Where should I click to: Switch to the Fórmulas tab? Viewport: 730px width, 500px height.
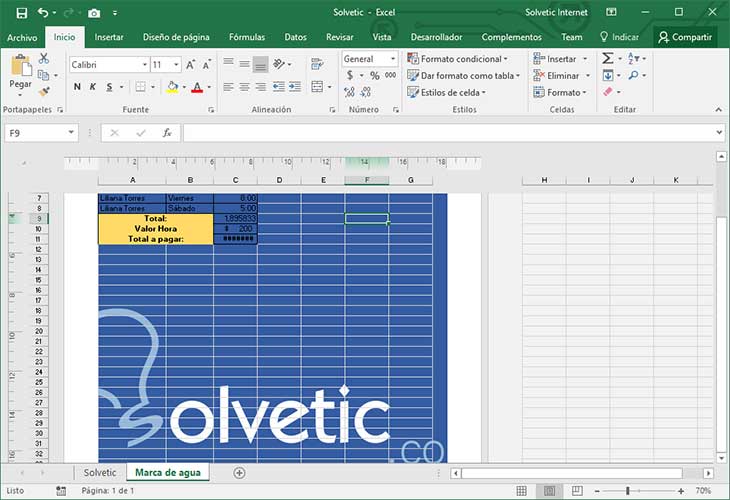tap(247, 37)
